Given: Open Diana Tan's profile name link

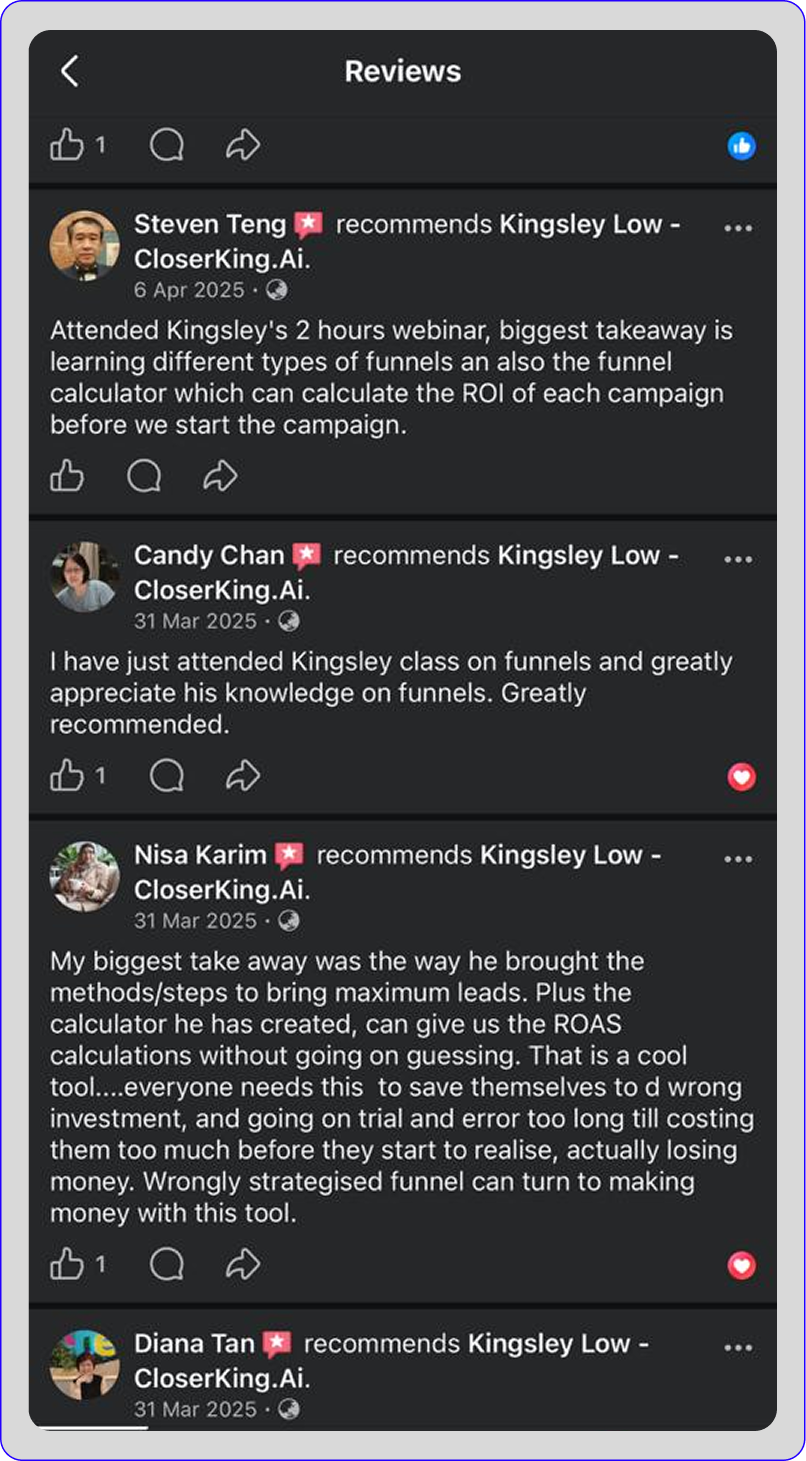Looking at the screenshot, I should [194, 1343].
